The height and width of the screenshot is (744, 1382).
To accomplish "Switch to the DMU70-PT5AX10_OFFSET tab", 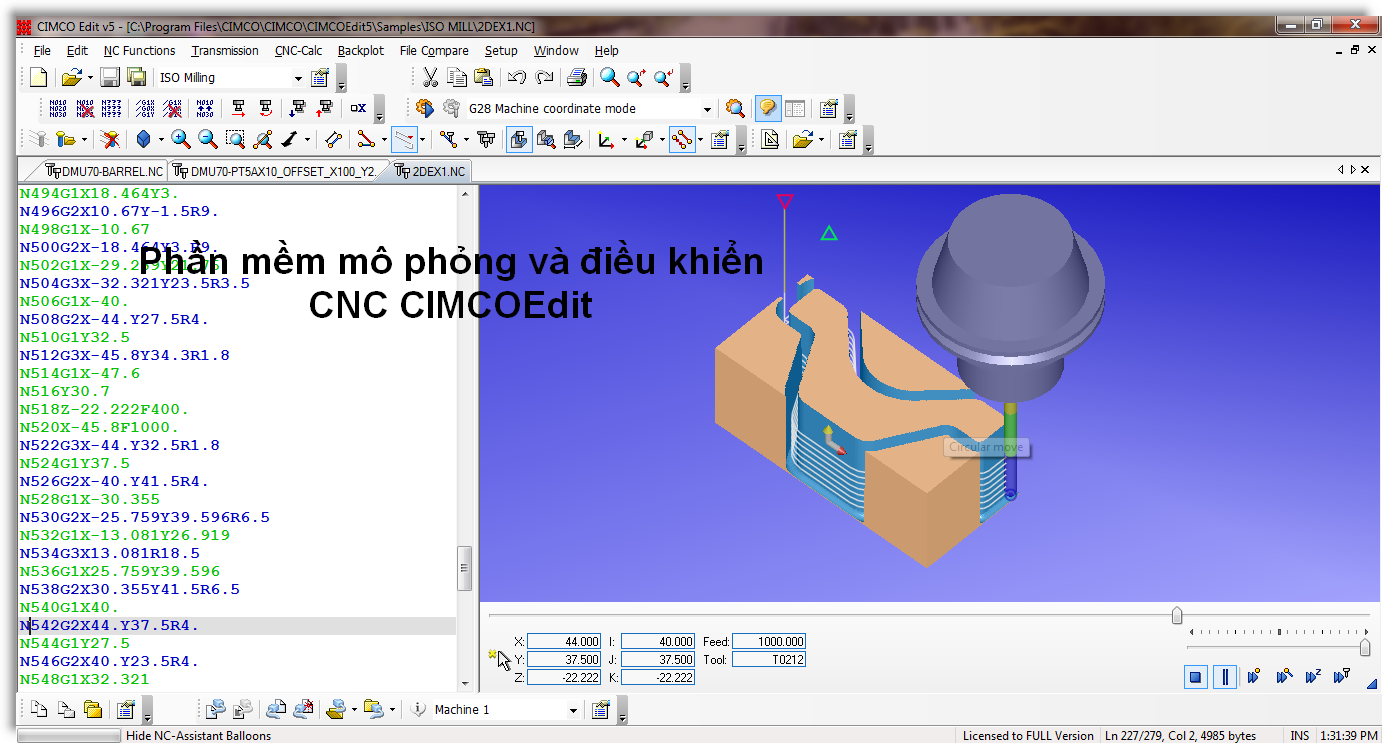I will tap(275, 171).
